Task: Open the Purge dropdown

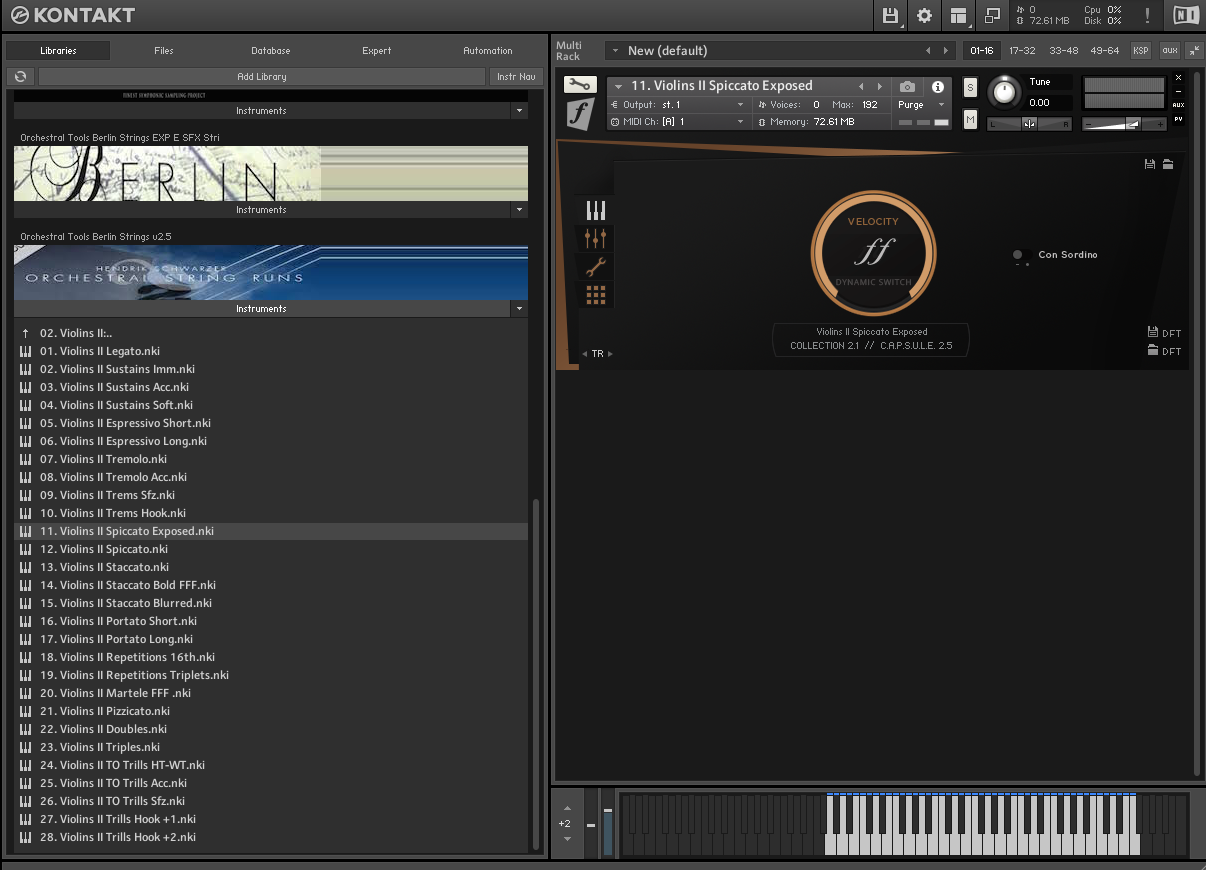Action: tap(941, 105)
